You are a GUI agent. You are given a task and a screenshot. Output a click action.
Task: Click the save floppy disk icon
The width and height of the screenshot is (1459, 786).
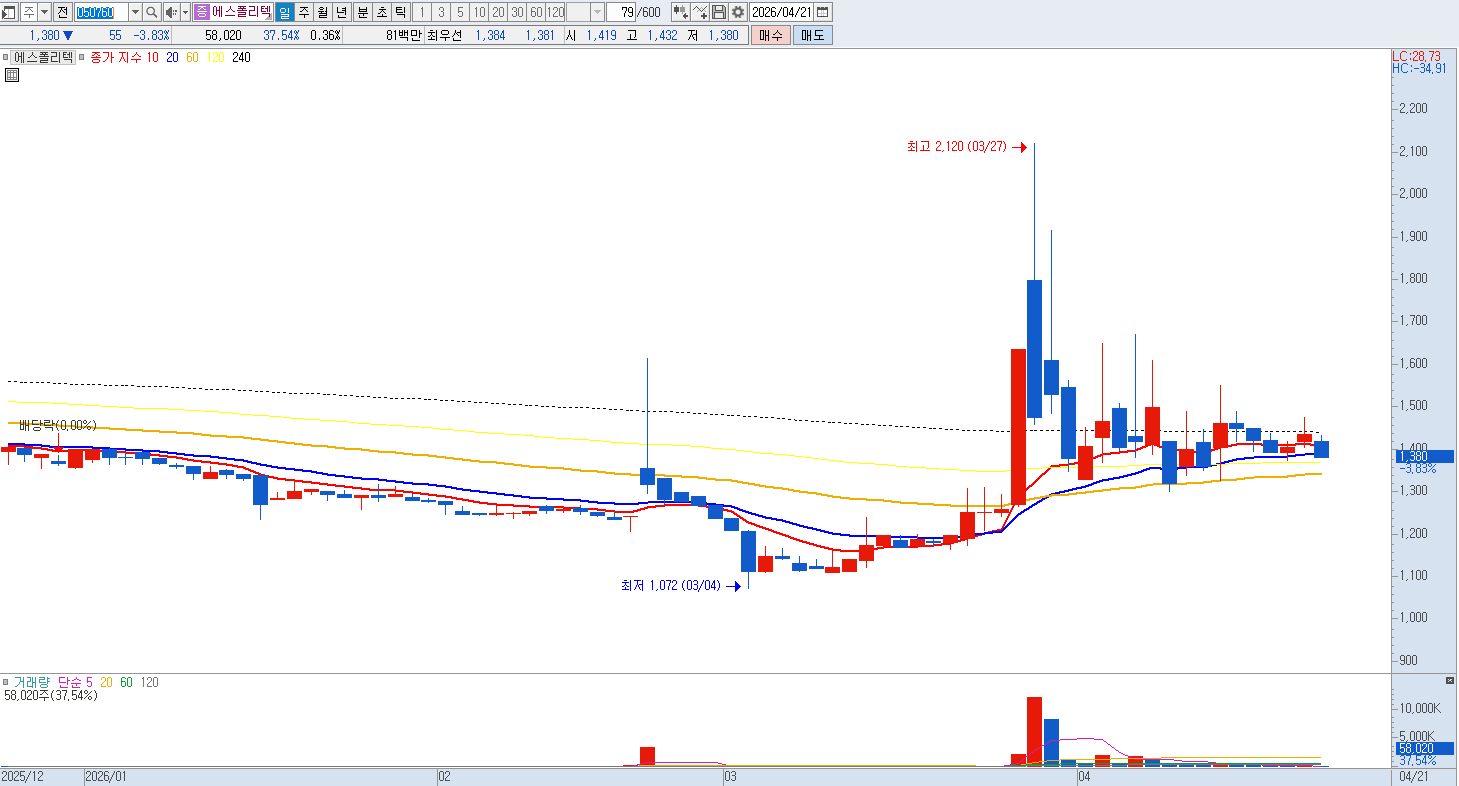(719, 12)
